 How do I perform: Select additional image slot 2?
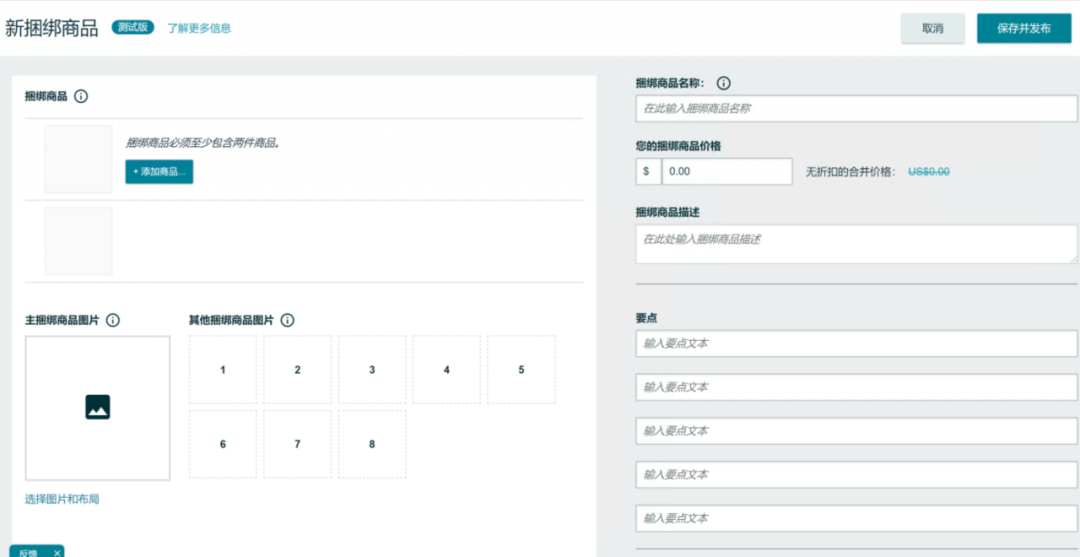tap(297, 370)
